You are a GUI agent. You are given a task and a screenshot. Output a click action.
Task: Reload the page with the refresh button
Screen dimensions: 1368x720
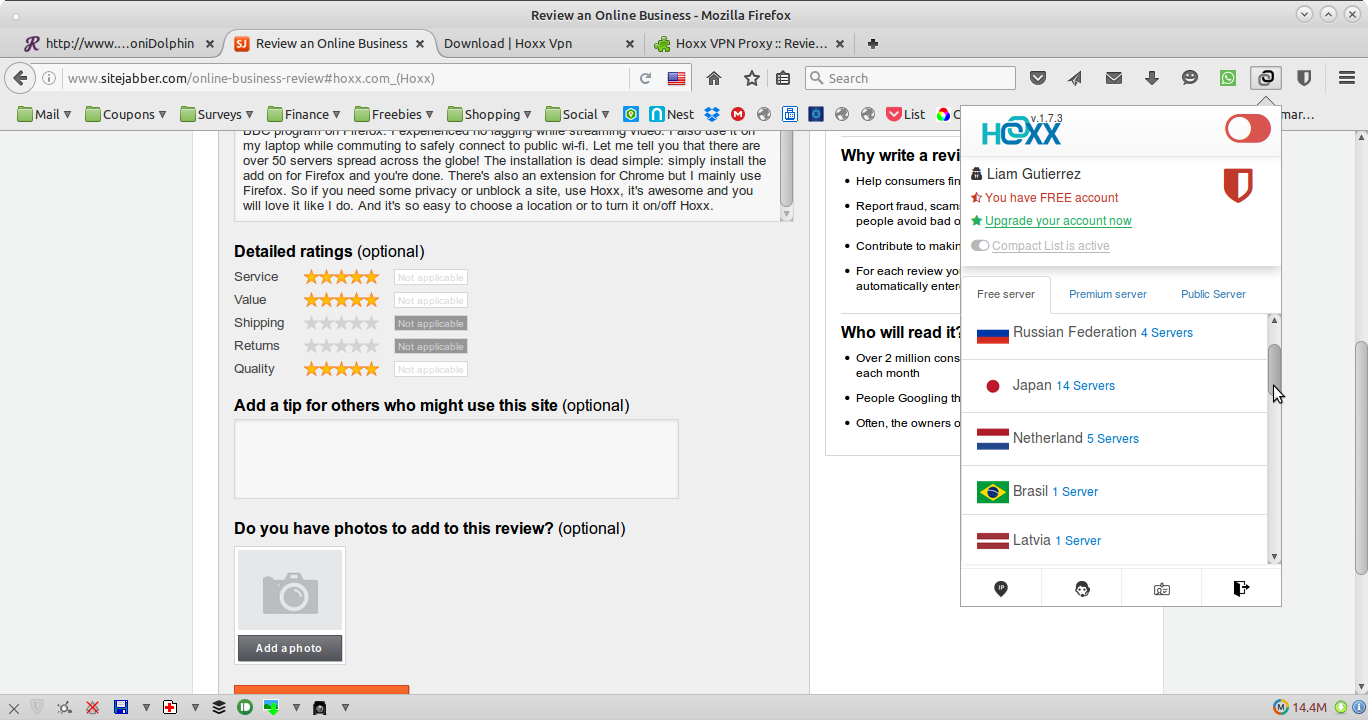click(x=646, y=78)
